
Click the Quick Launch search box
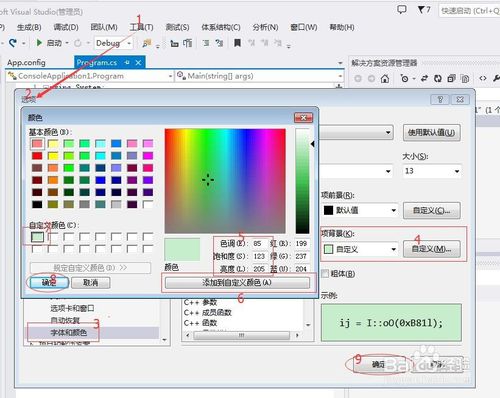pos(469,11)
